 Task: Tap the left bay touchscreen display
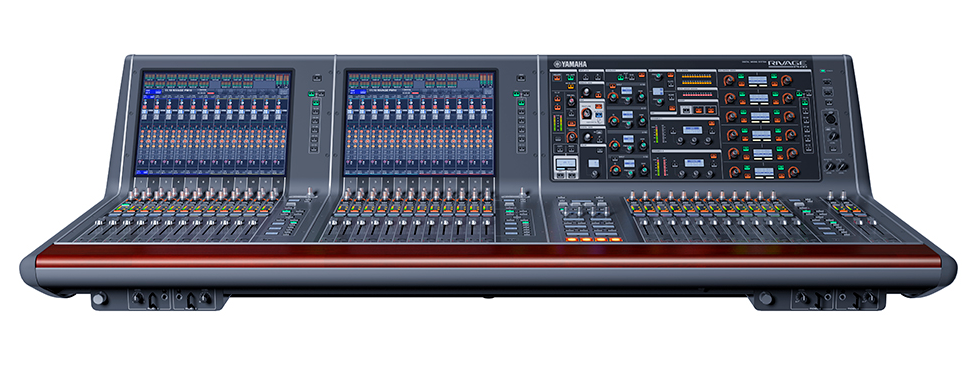coord(213,123)
